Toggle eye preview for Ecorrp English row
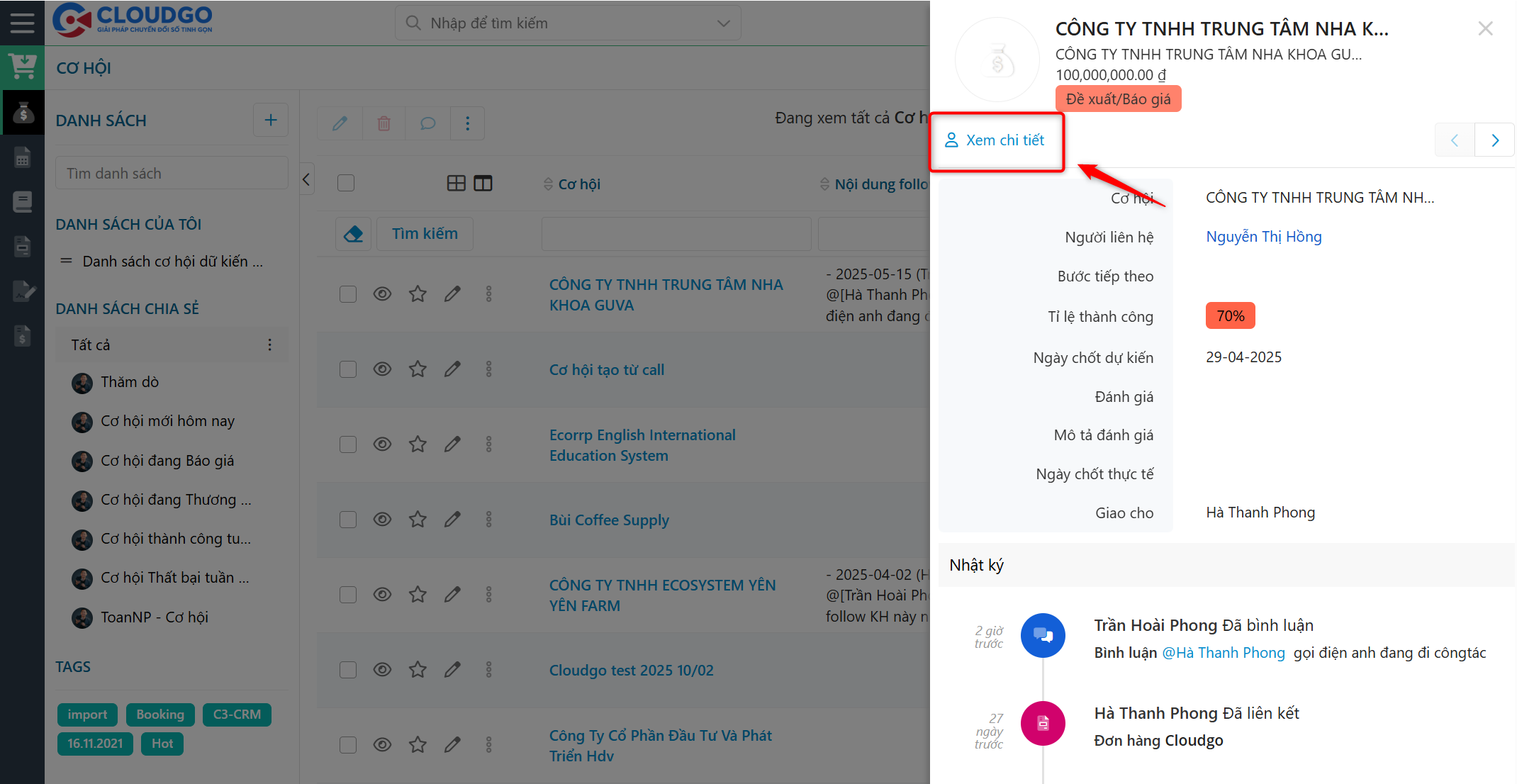The image size is (1517, 784). (382, 444)
